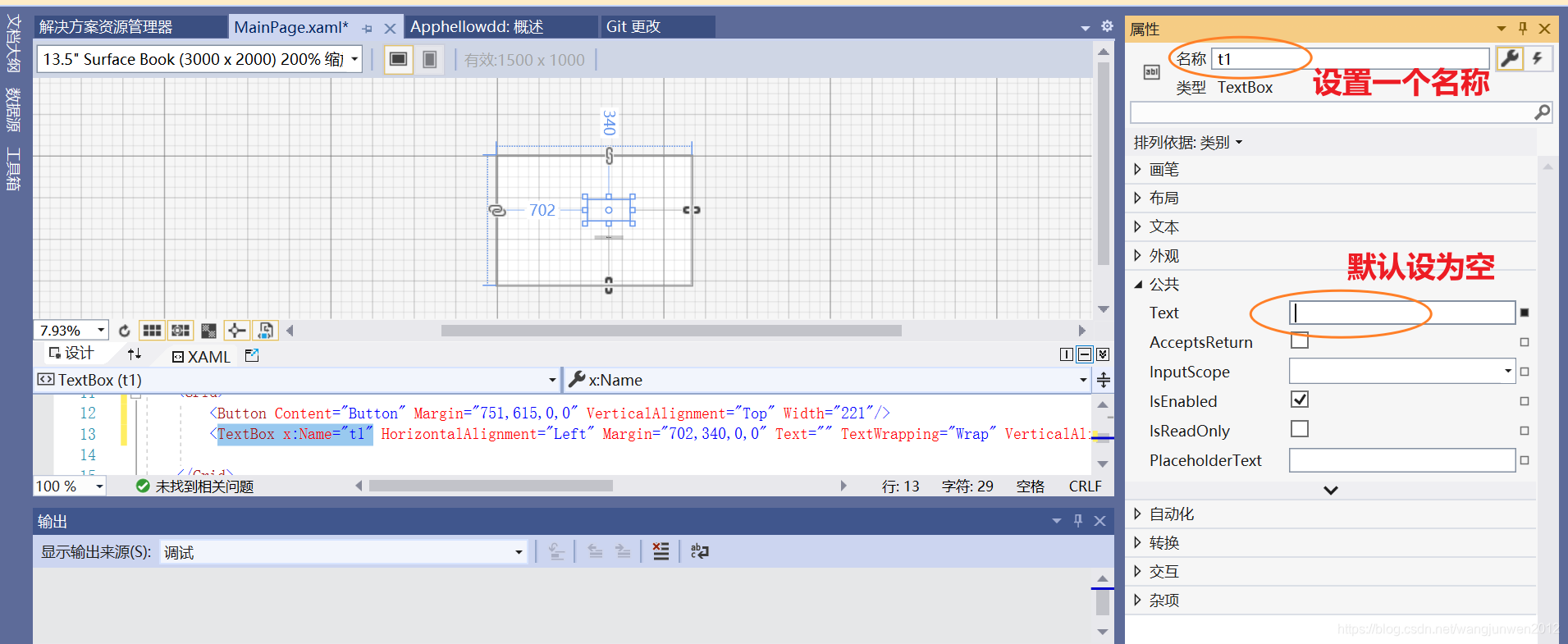Click the swap panes arrows icon
The image size is (1568, 644).
(x=135, y=354)
